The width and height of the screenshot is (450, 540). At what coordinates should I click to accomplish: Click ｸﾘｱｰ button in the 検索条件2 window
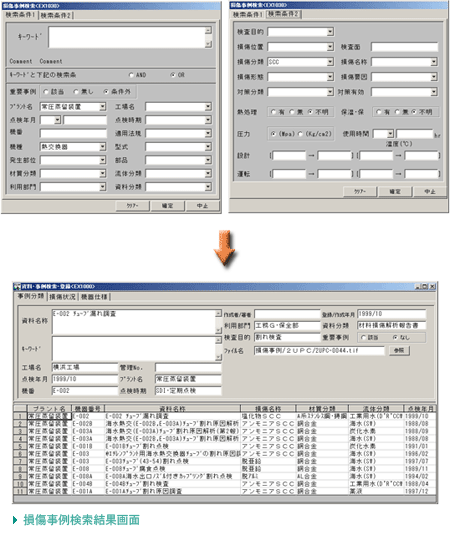(x=360, y=192)
